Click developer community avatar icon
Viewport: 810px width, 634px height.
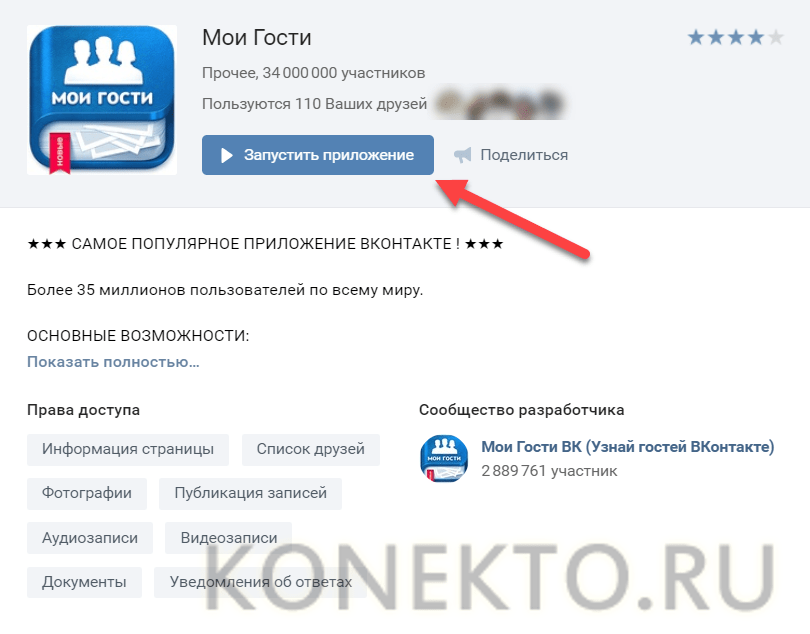[444, 458]
